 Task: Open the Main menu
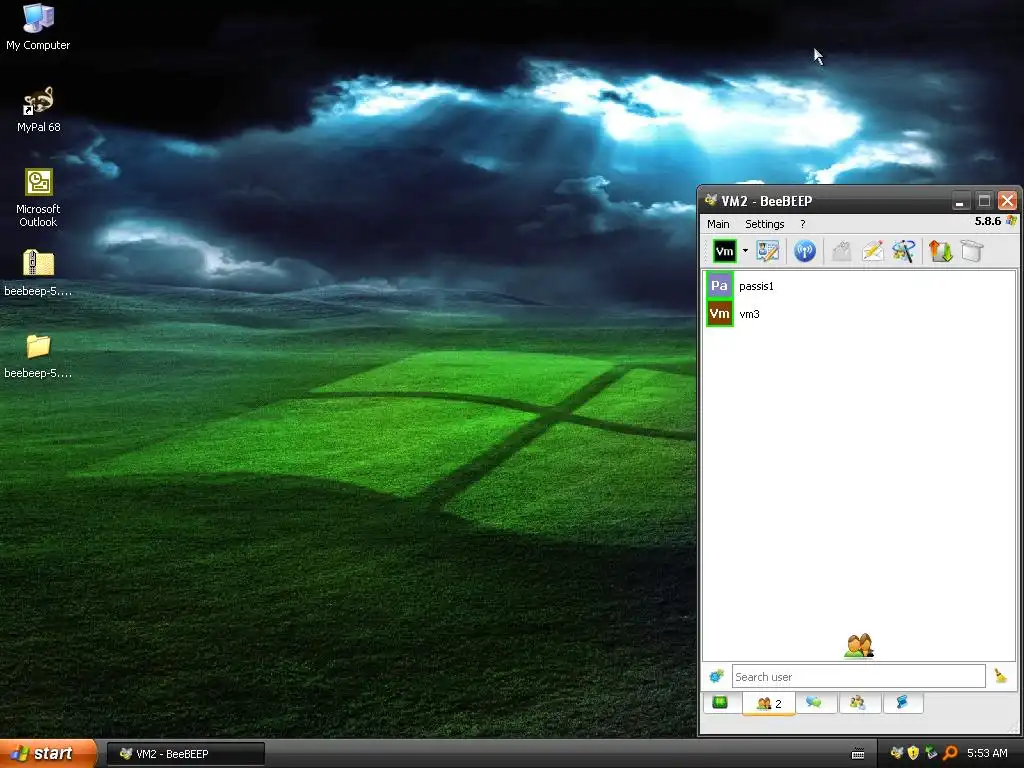pos(718,224)
